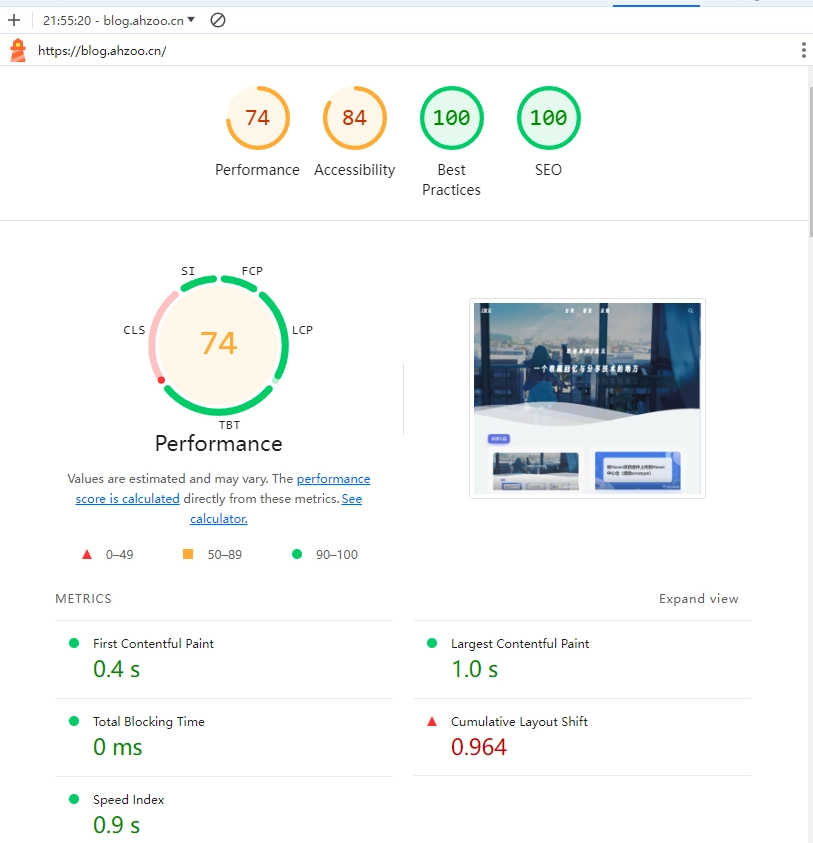The image size is (813, 843).
Task: Click the Accessibility score gauge 84
Action: pos(354,118)
